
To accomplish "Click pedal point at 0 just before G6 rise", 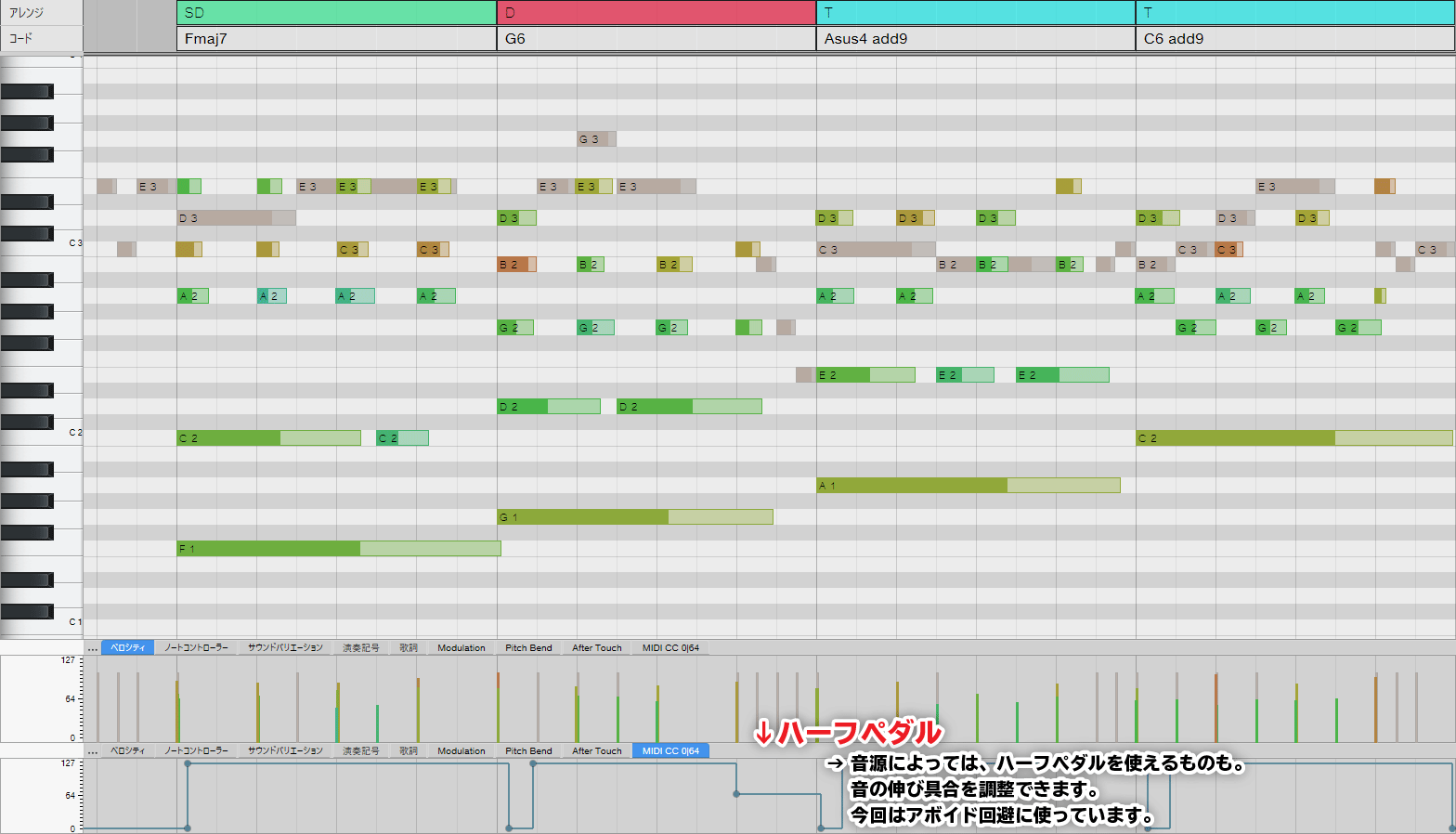I will click(510, 827).
